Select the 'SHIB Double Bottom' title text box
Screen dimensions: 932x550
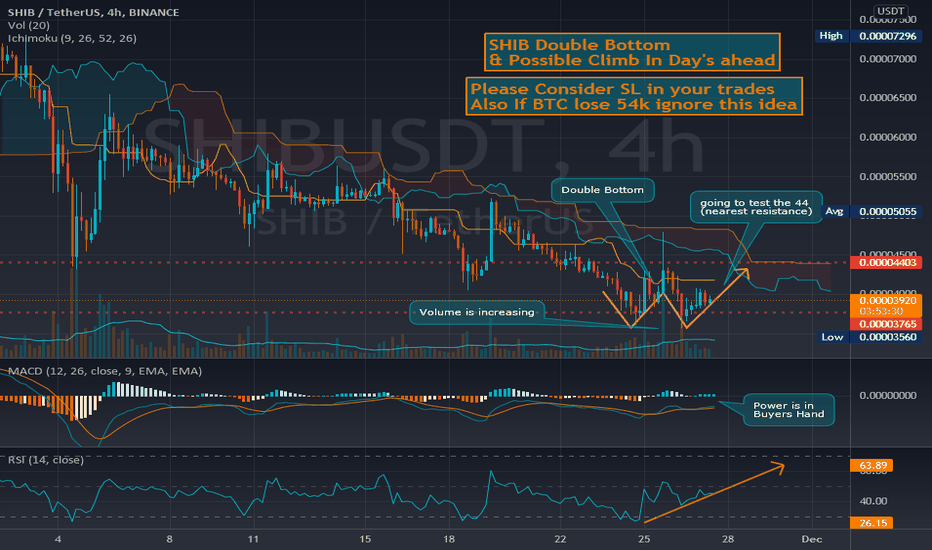coord(632,52)
